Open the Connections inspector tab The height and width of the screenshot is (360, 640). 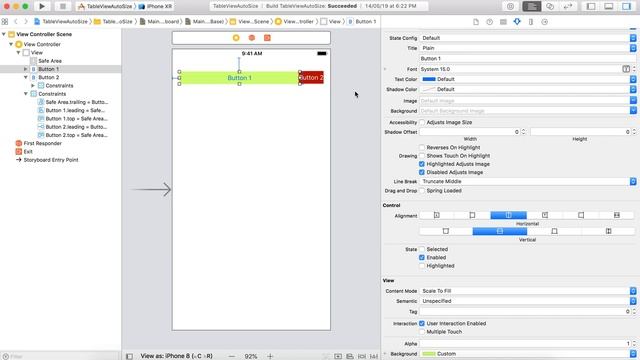(x=544, y=22)
